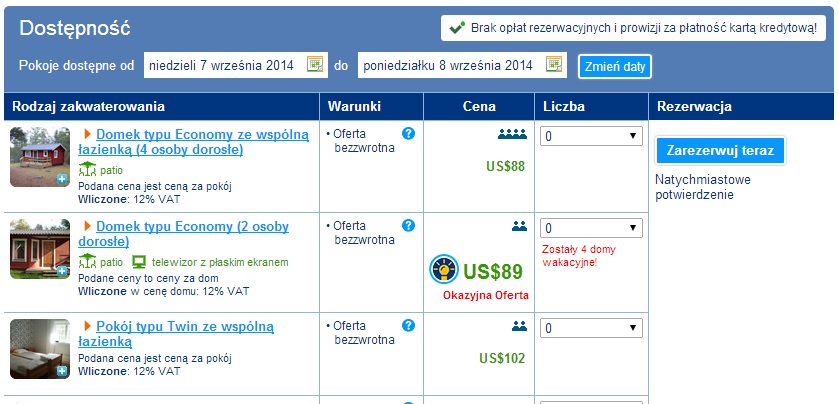Click the Zarezerwuj teraz button
Viewport: 839px width, 404px height.
[x=720, y=150]
